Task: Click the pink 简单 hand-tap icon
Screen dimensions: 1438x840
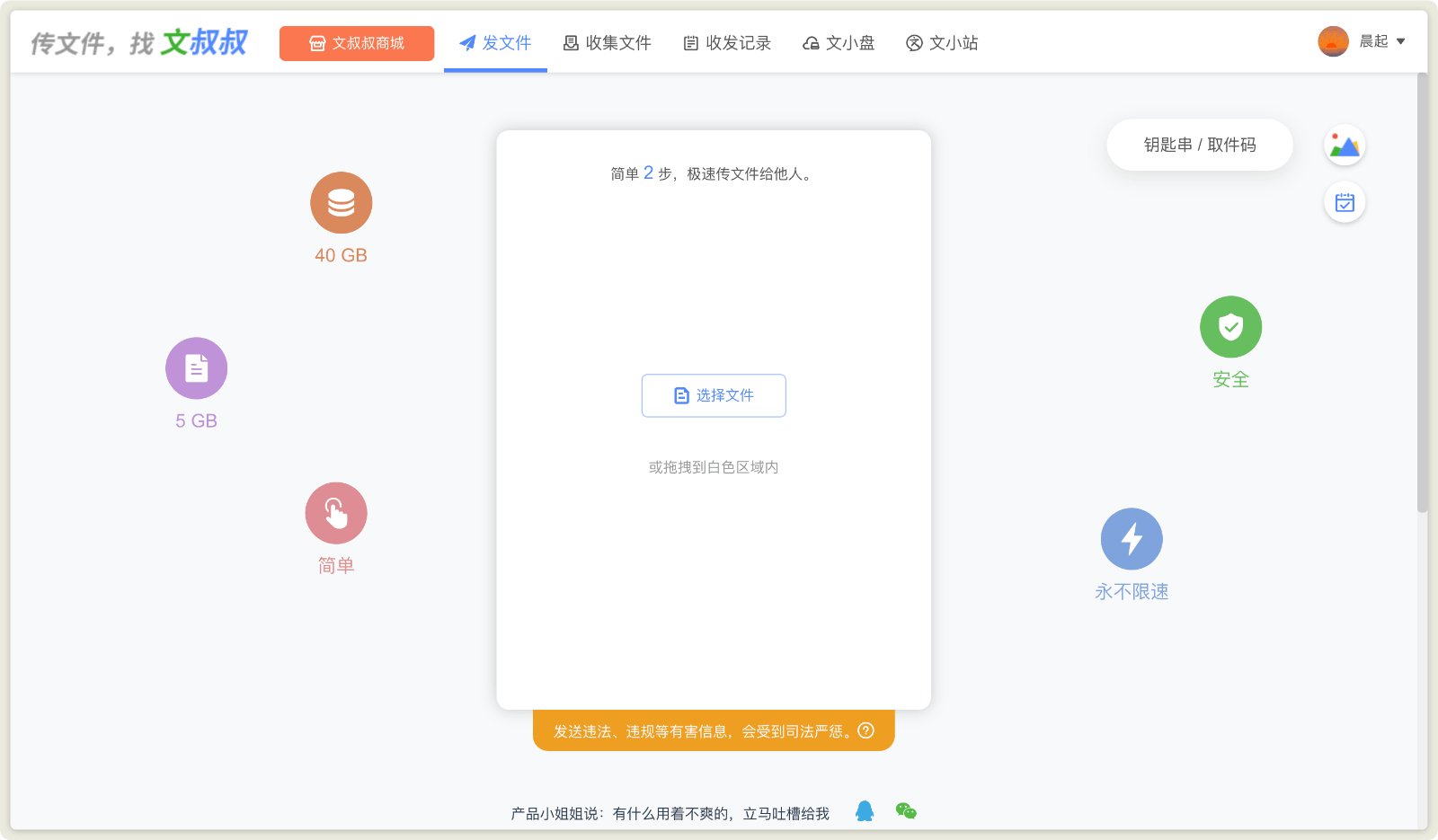Action: [335, 514]
